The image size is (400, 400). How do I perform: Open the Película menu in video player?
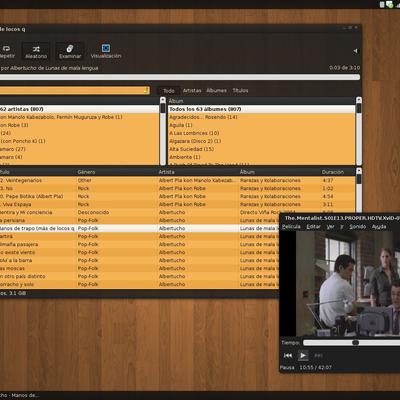tap(291, 227)
